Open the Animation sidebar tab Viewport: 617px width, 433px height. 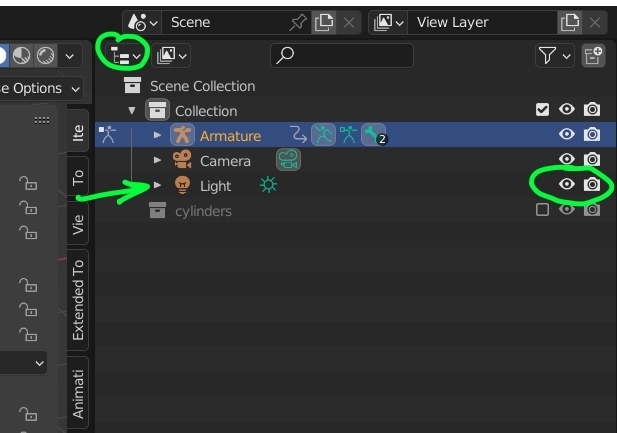pyautogui.click(x=78, y=394)
